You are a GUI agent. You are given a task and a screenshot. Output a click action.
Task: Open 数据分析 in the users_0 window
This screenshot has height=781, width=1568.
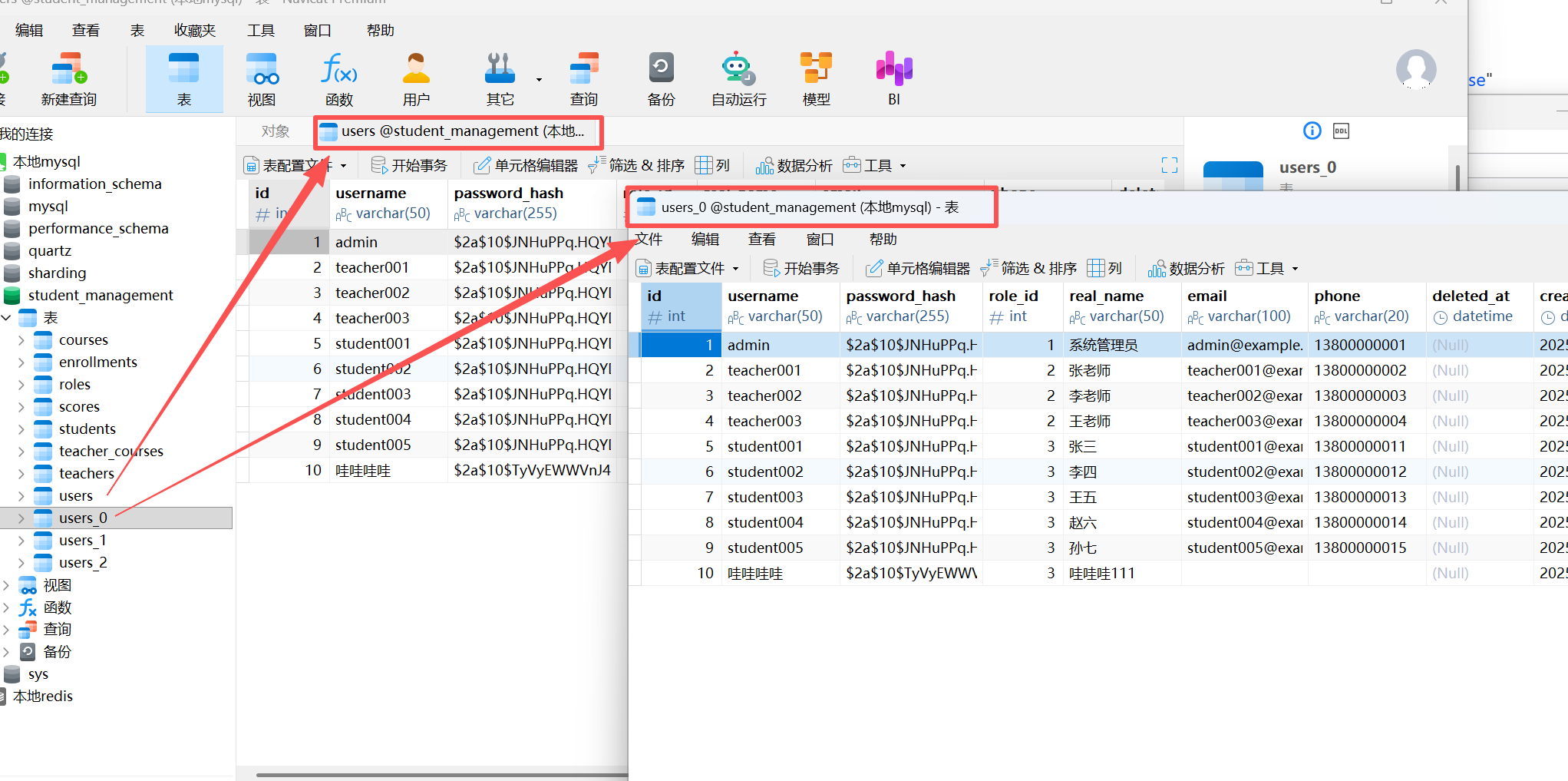tap(1187, 268)
